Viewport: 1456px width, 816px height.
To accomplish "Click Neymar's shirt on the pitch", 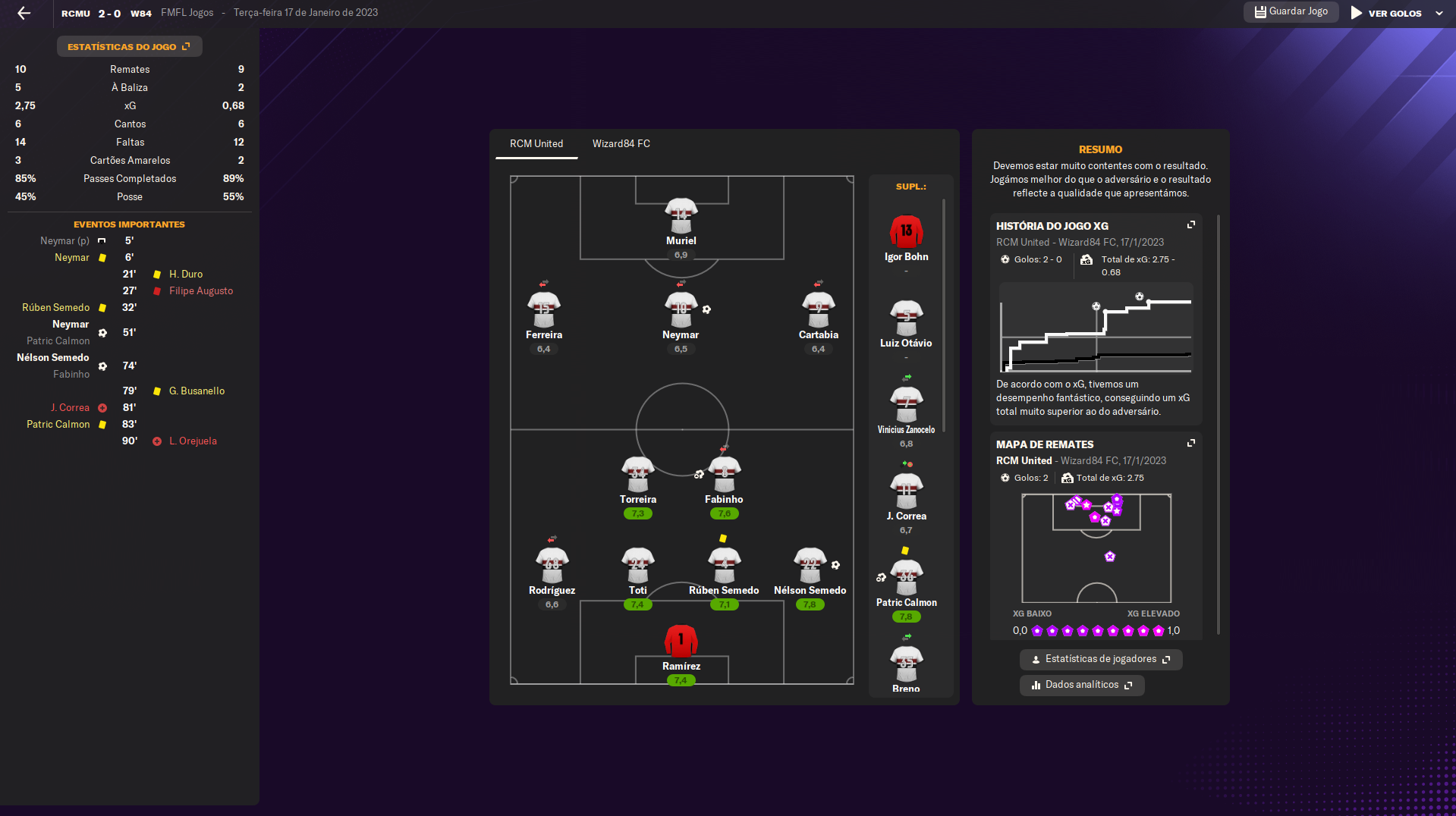I will [x=681, y=309].
